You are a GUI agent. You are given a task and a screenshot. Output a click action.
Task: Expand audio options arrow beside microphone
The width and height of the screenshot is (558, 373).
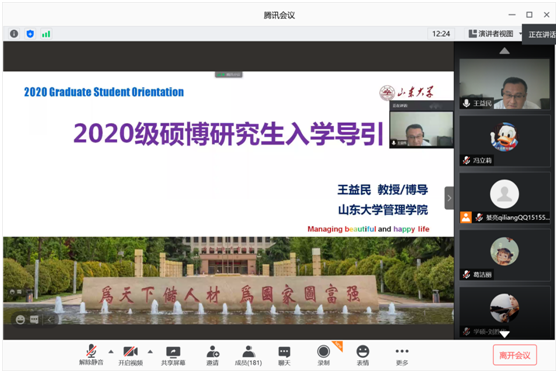(x=111, y=352)
